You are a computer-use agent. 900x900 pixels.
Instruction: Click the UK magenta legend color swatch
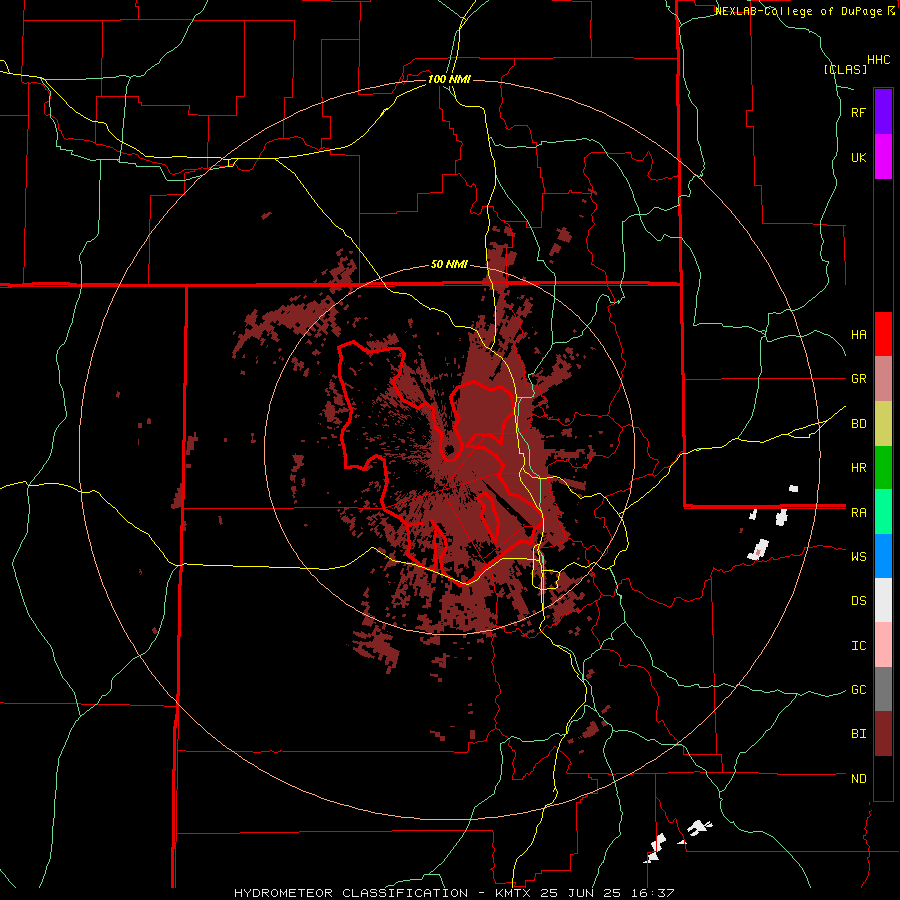pos(883,156)
